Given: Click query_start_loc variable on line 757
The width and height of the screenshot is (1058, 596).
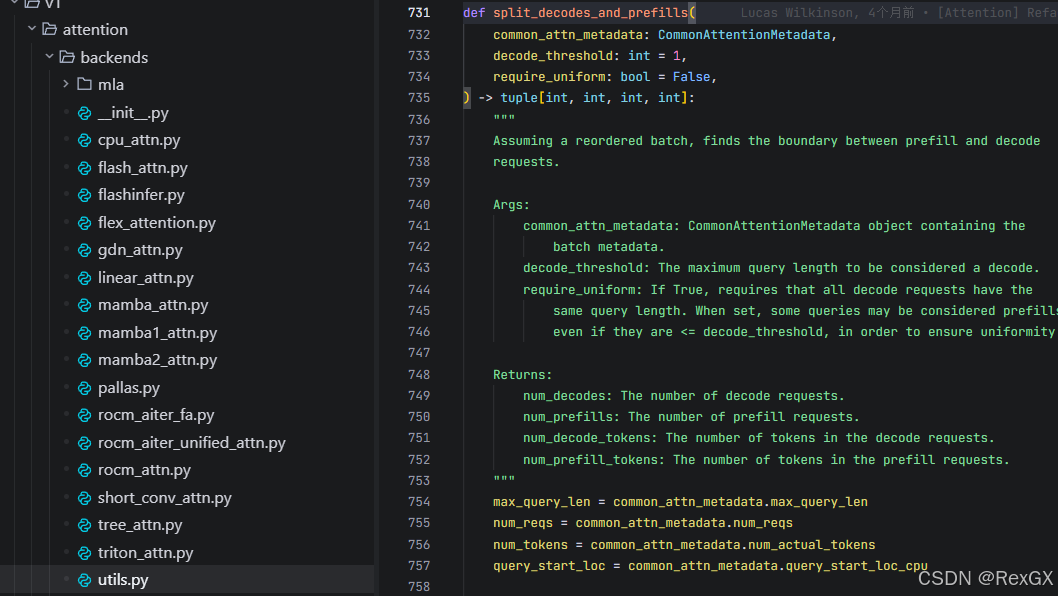Looking at the screenshot, I should pyautogui.click(x=549, y=566).
